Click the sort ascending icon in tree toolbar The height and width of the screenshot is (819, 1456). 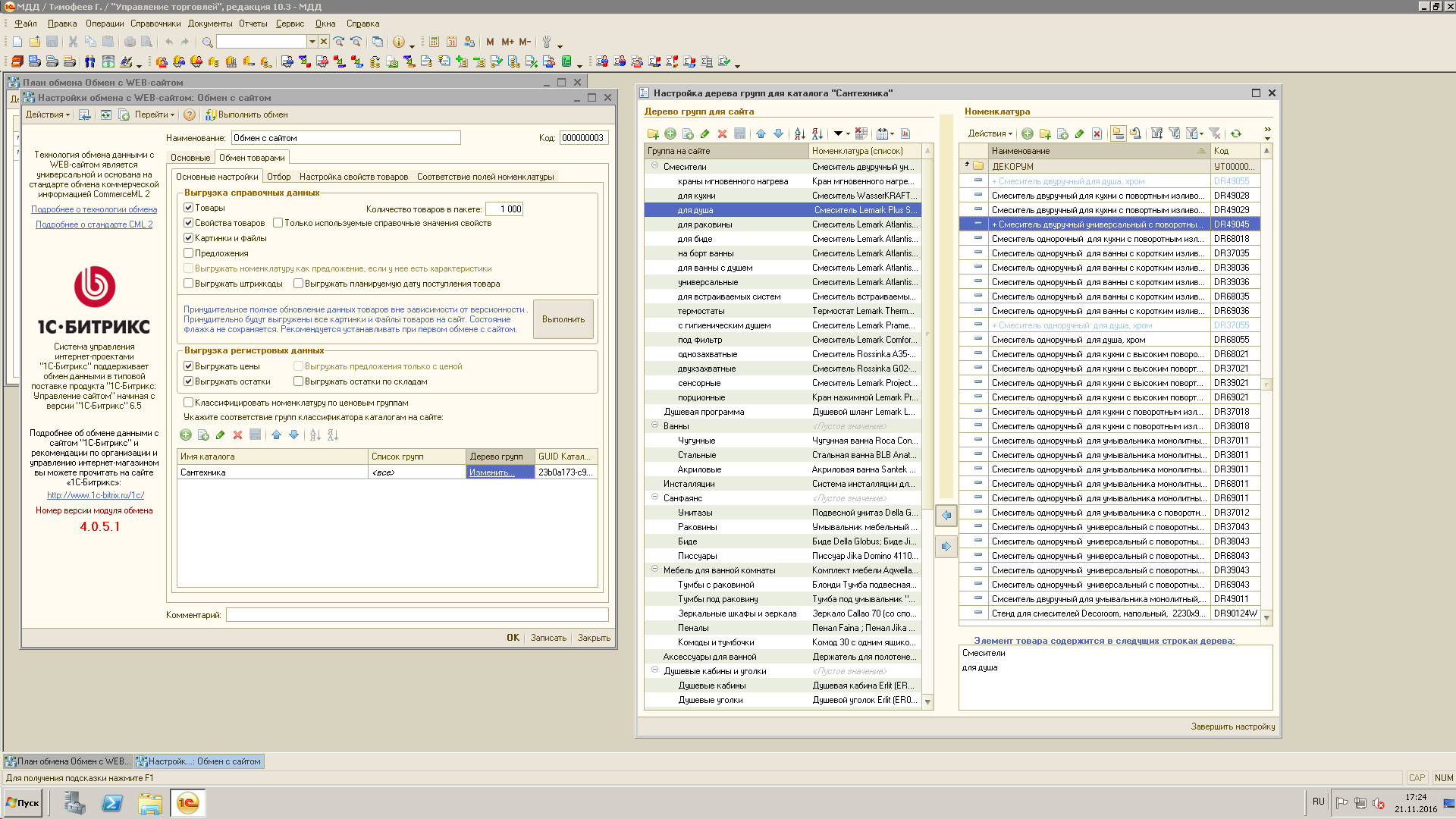point(799,134)
